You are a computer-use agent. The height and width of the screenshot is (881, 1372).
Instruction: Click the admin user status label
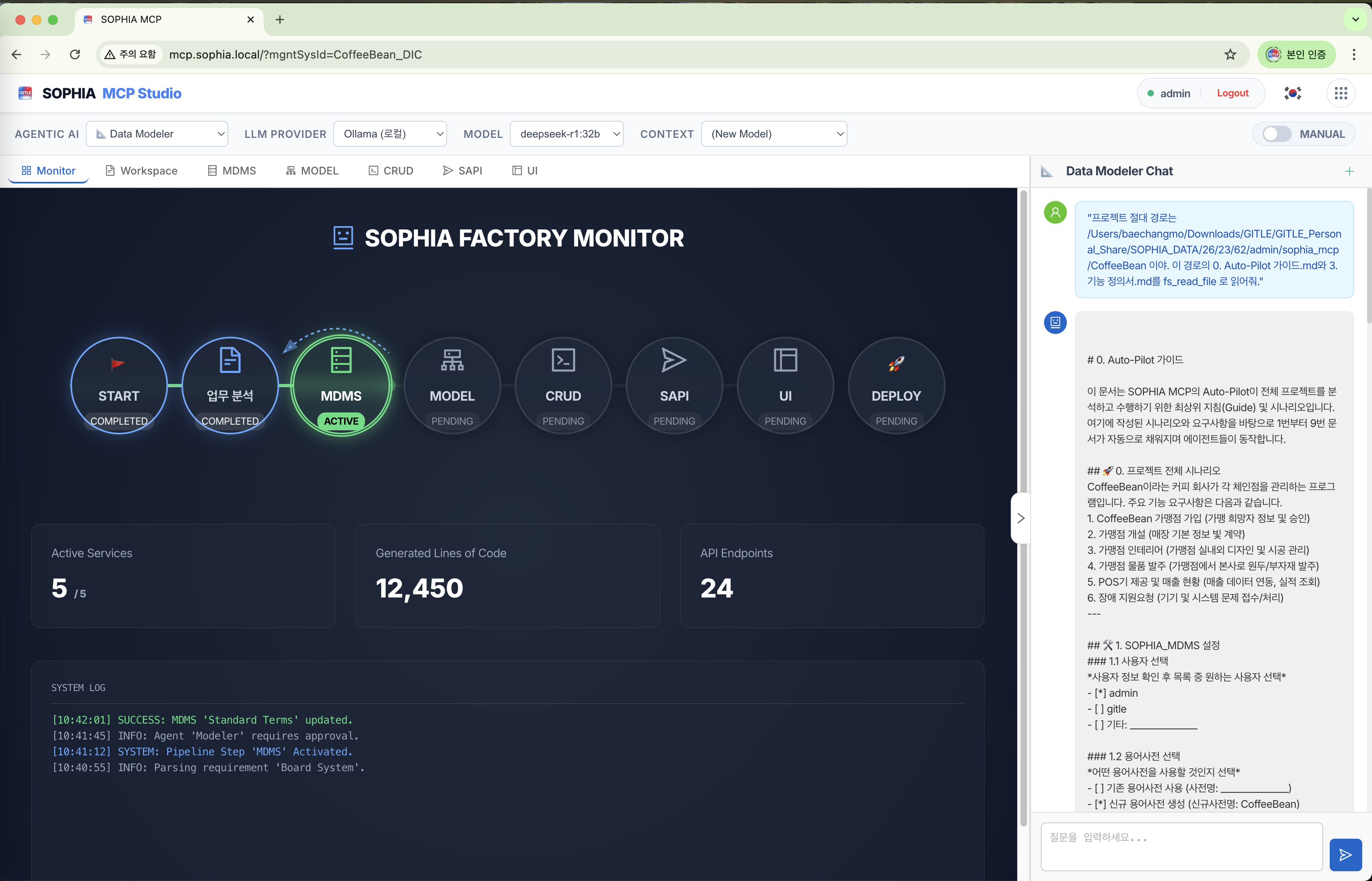coord(1168,93)
